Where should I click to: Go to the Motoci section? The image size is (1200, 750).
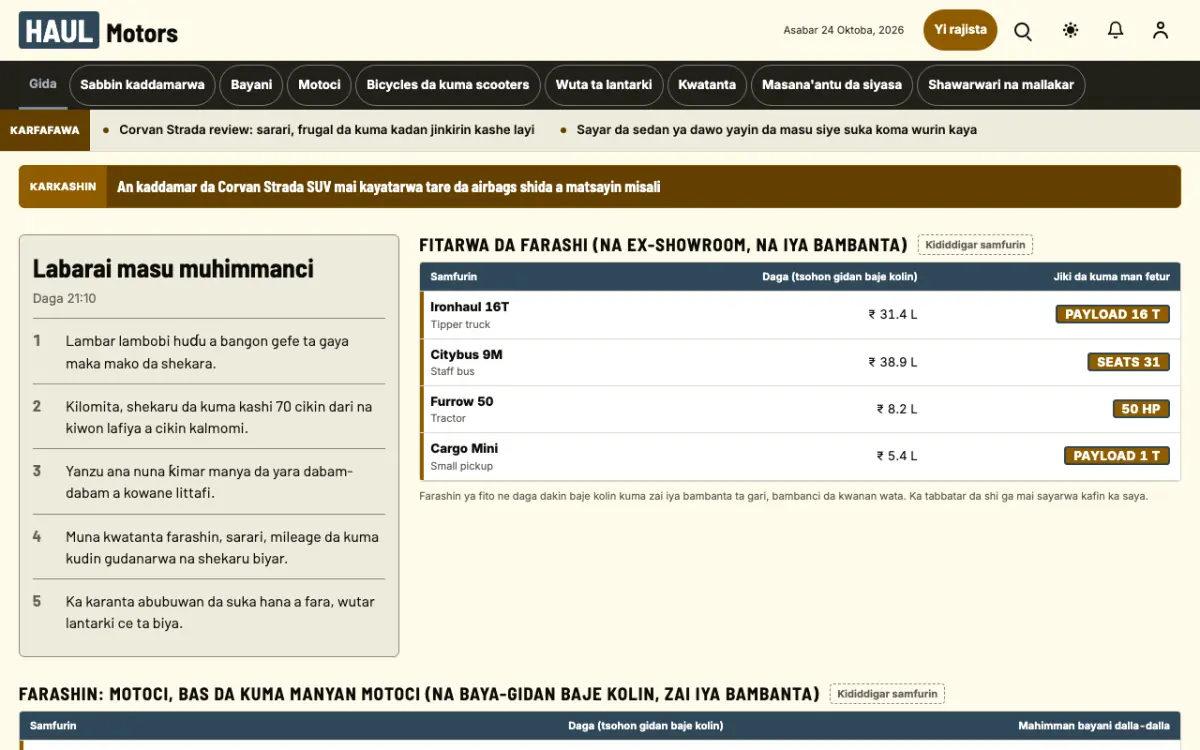click(x=320, y=85)
